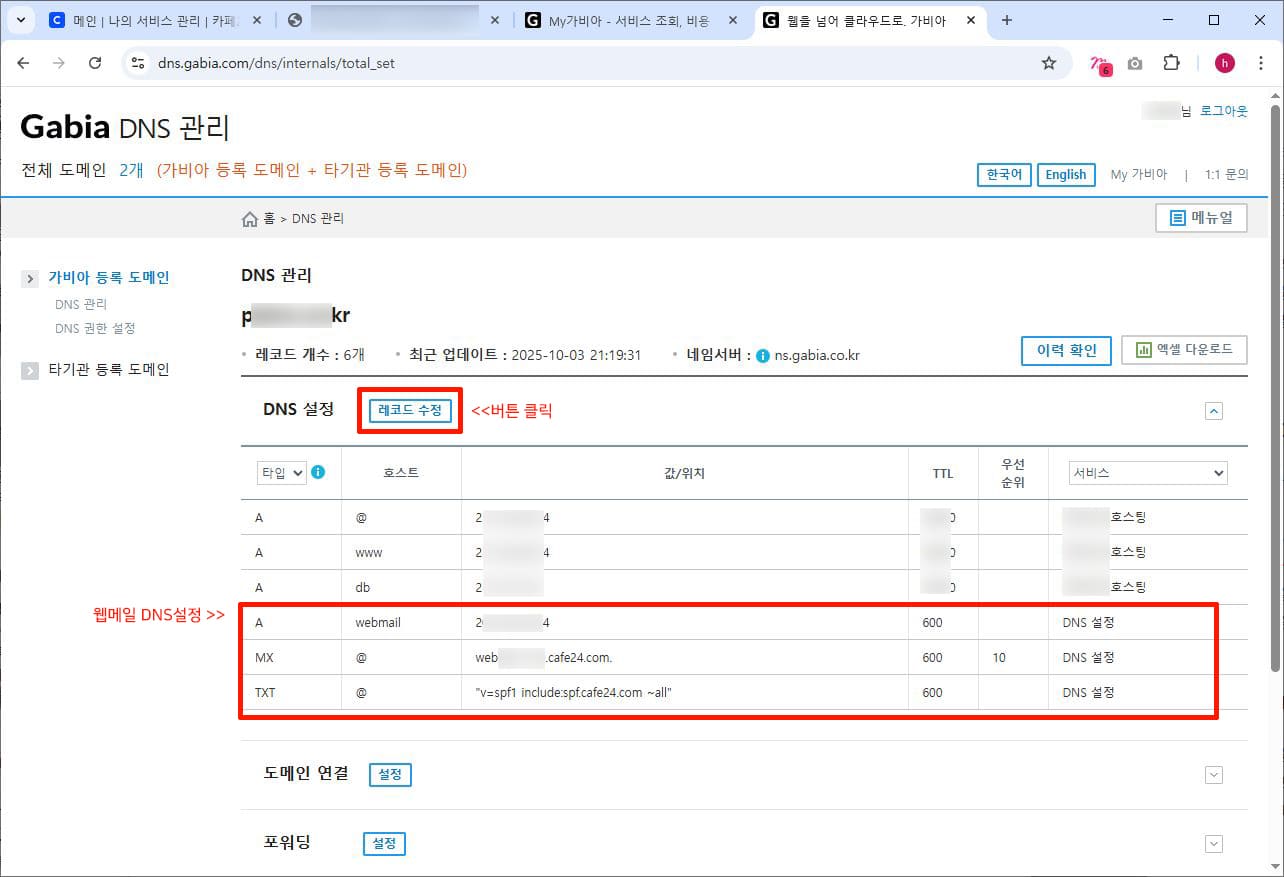
Task: Click 설정 button for 도메인 연결
Action: point(390,774)
